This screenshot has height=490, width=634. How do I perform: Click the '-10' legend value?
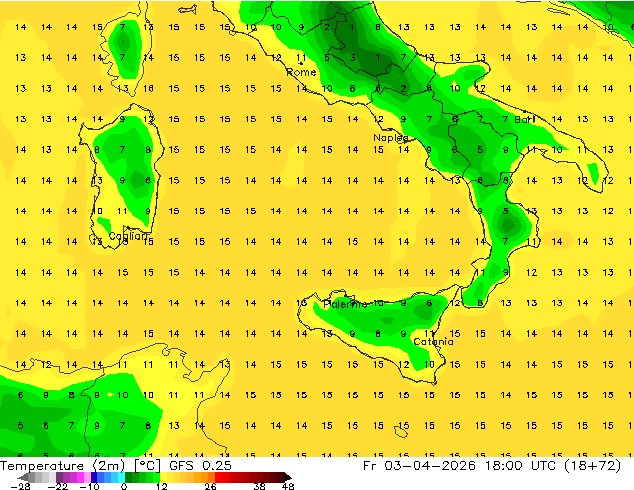click(x=89, y=486)
